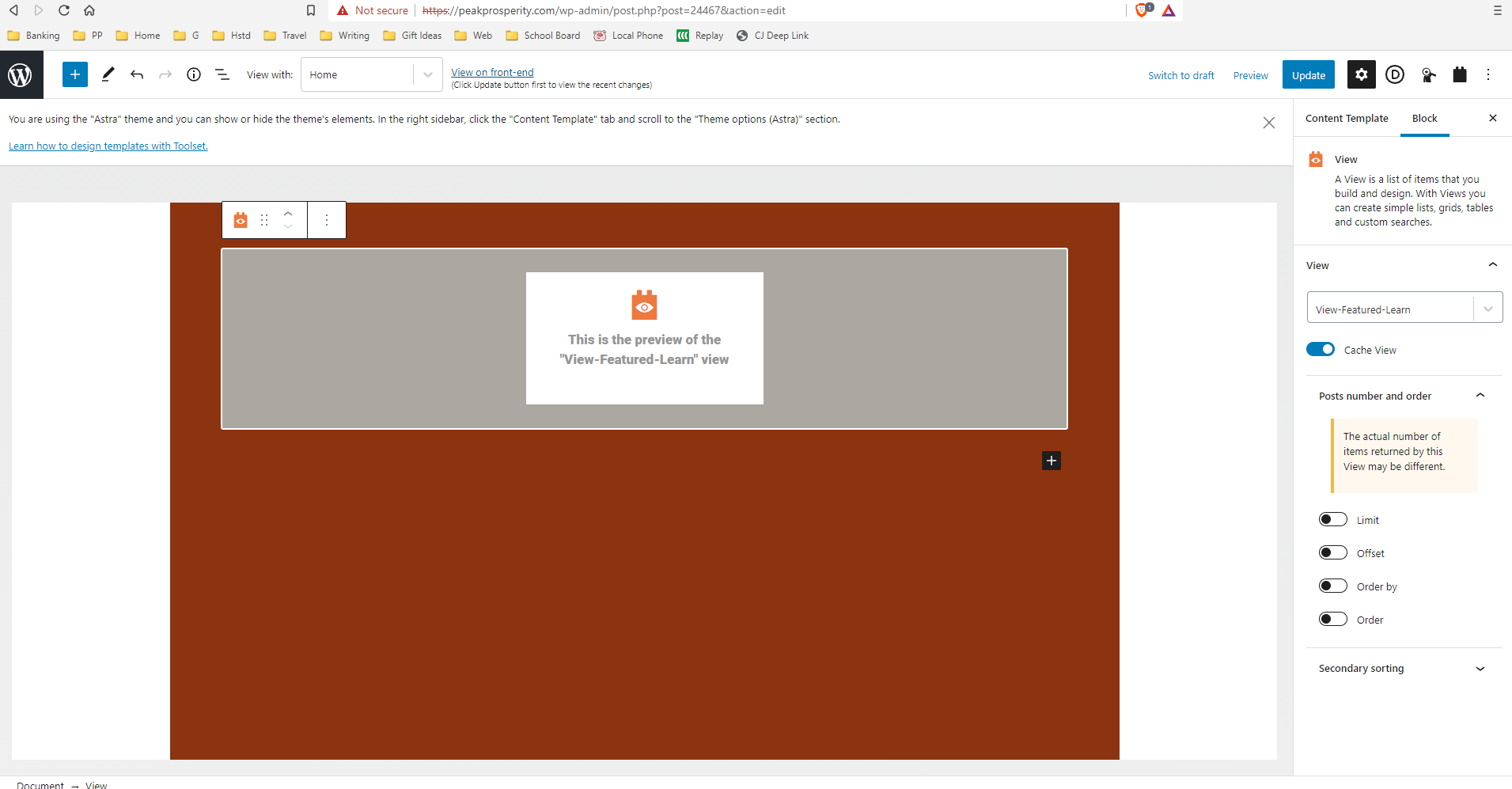The width and height of the screenshot is (1512, 789).
Task: Open the content structure info icon
Action: pyautogui.click(x=194, y=74)
